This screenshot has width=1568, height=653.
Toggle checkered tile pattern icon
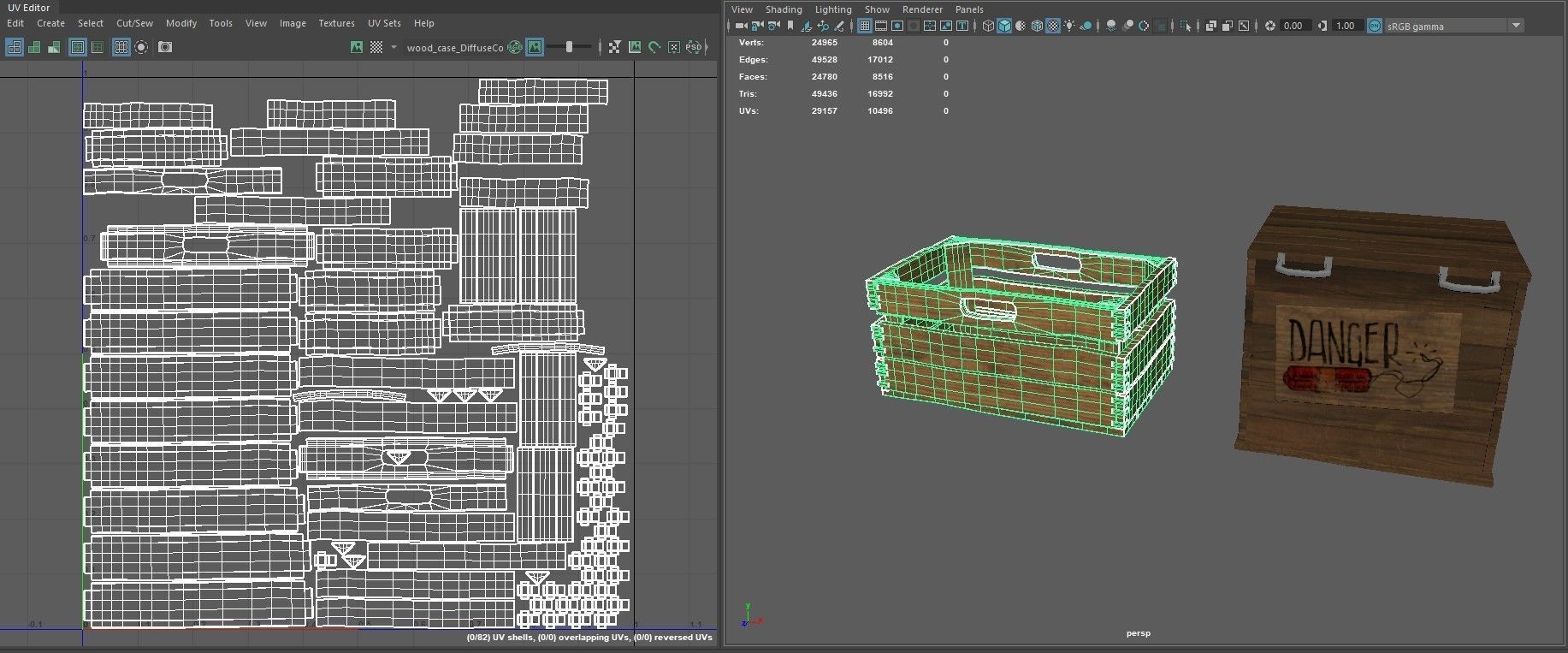(376, 47)
